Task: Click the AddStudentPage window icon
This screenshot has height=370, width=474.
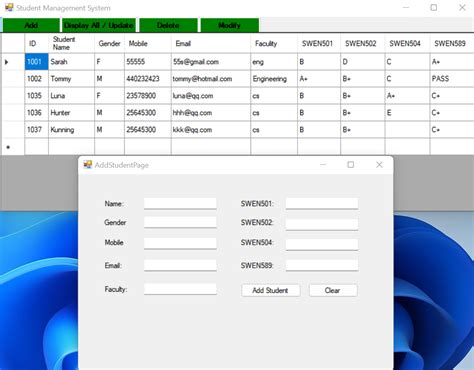Action: (x=88, y=165)
